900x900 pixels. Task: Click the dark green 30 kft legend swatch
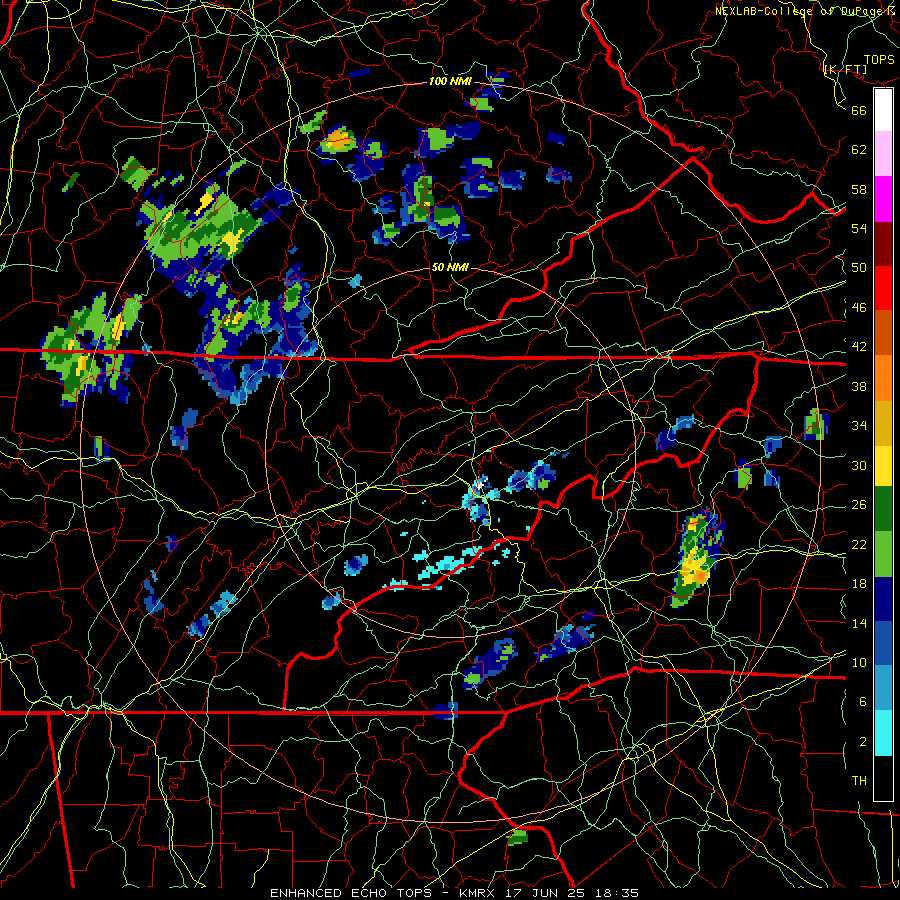883,509
